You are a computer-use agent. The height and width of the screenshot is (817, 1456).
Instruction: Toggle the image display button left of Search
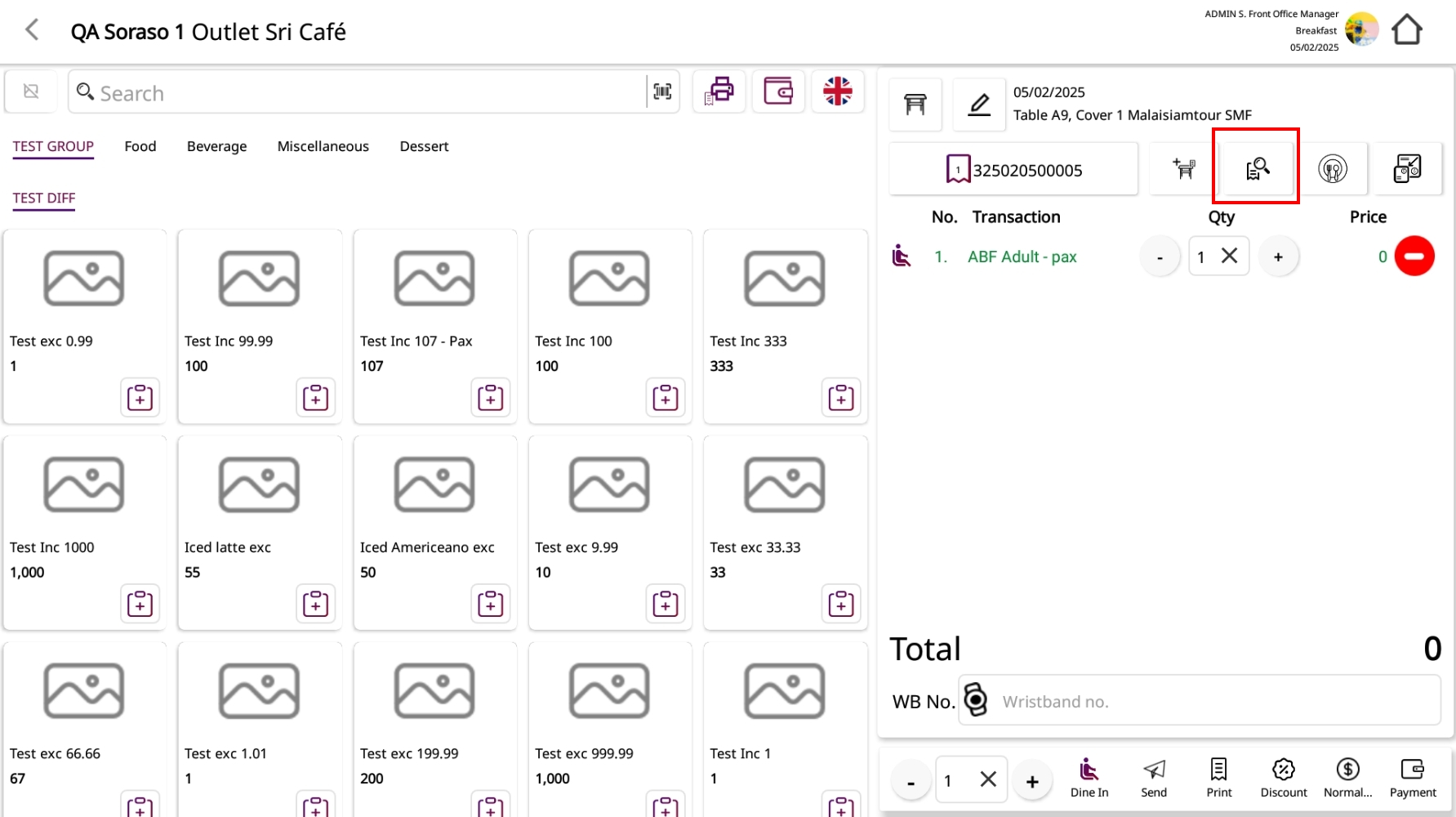(31, 92)
